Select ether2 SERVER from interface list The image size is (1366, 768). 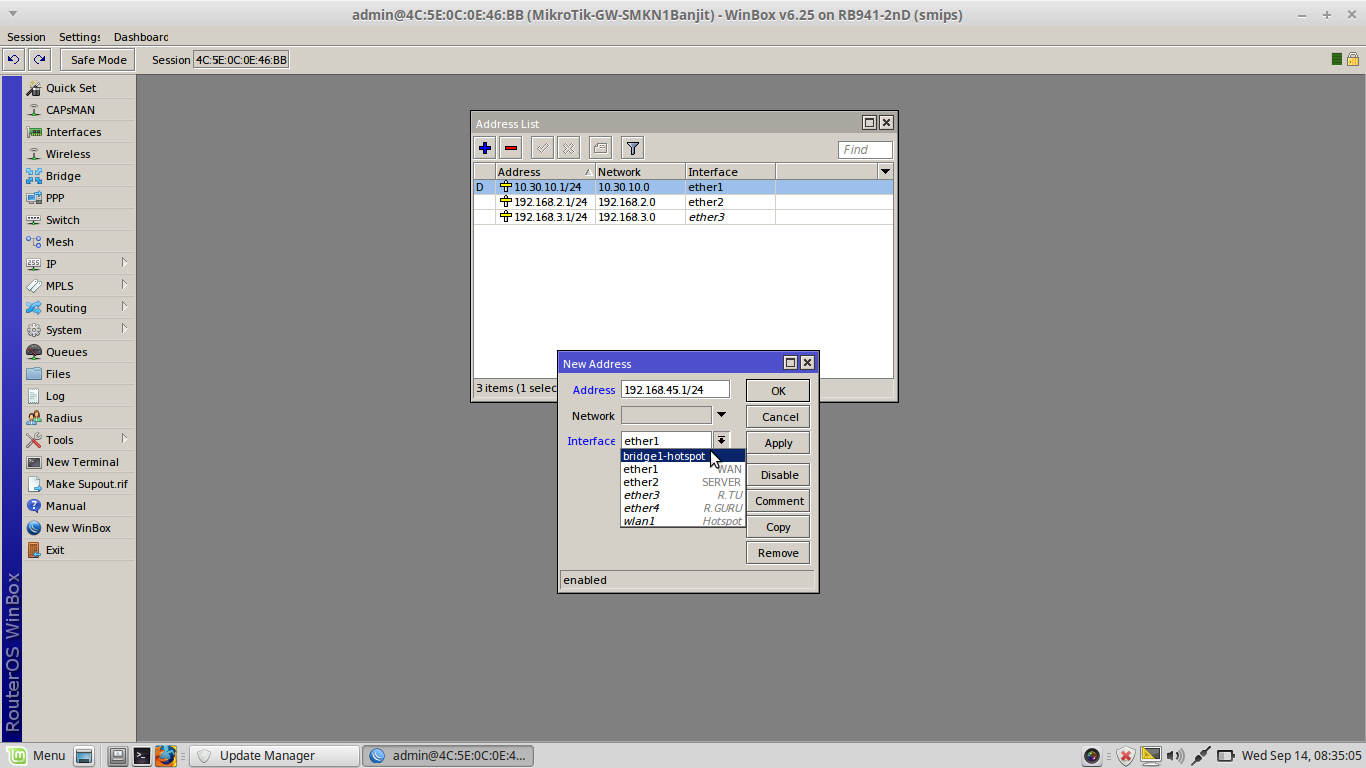tap(683, 482)
